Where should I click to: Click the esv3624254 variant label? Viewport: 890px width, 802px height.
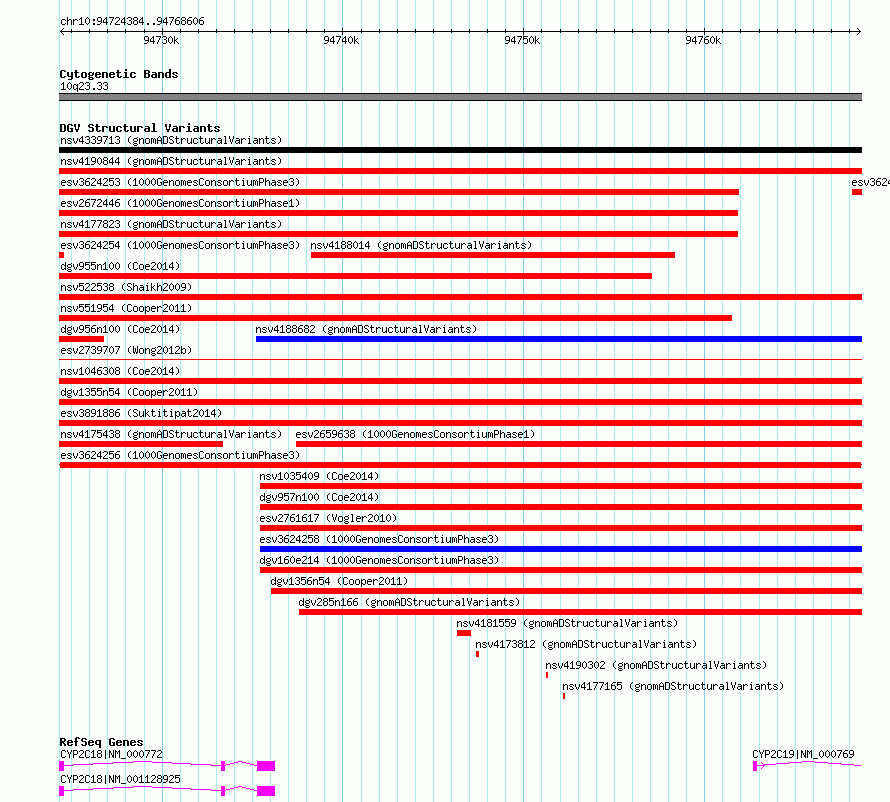pos(180,245)
